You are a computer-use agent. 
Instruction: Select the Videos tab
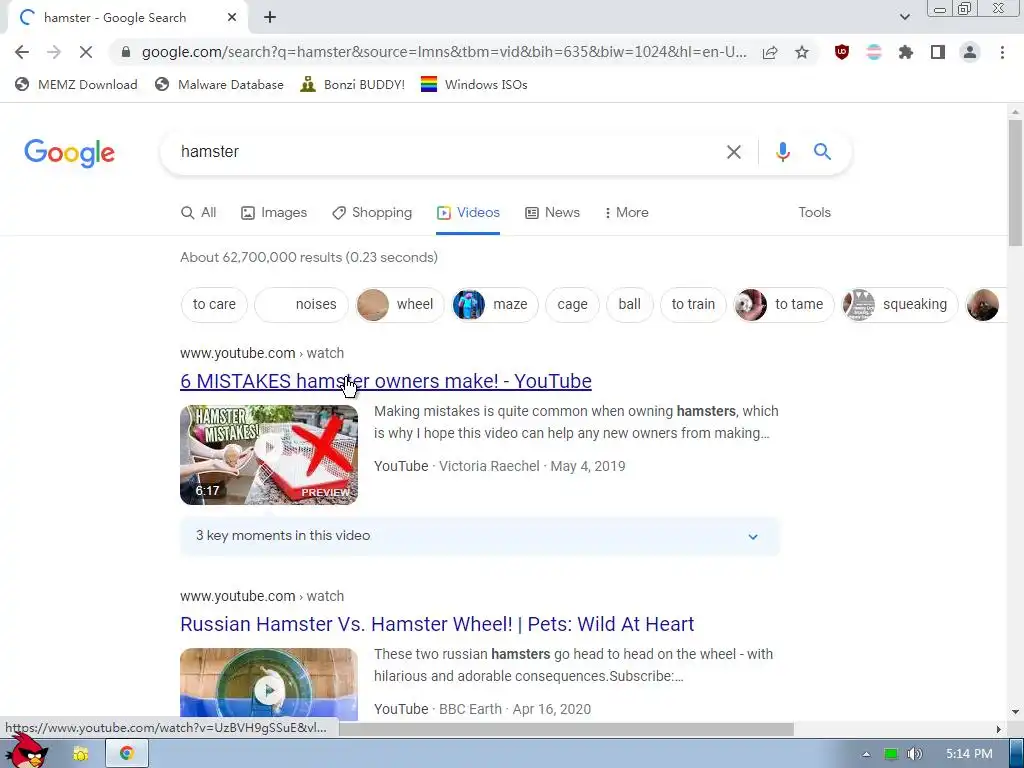(x=468, y=213)
